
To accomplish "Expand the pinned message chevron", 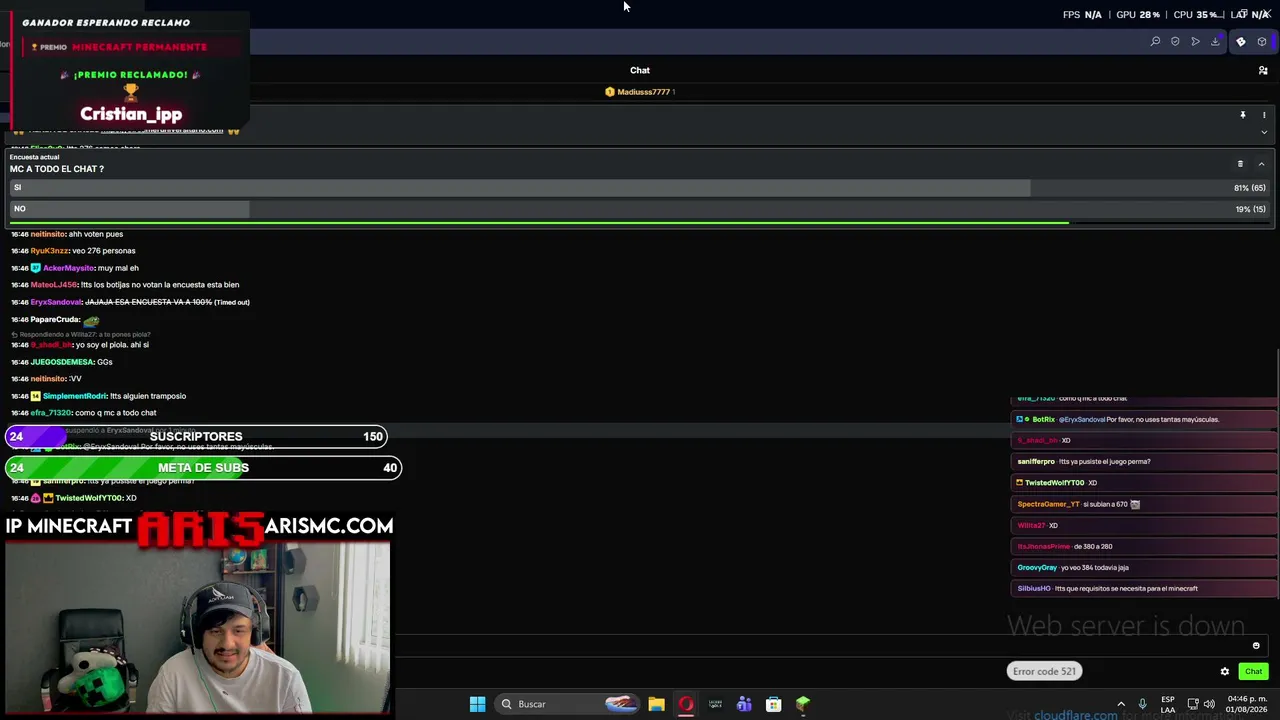I will pyautogui.click(x=1264, y=132).
